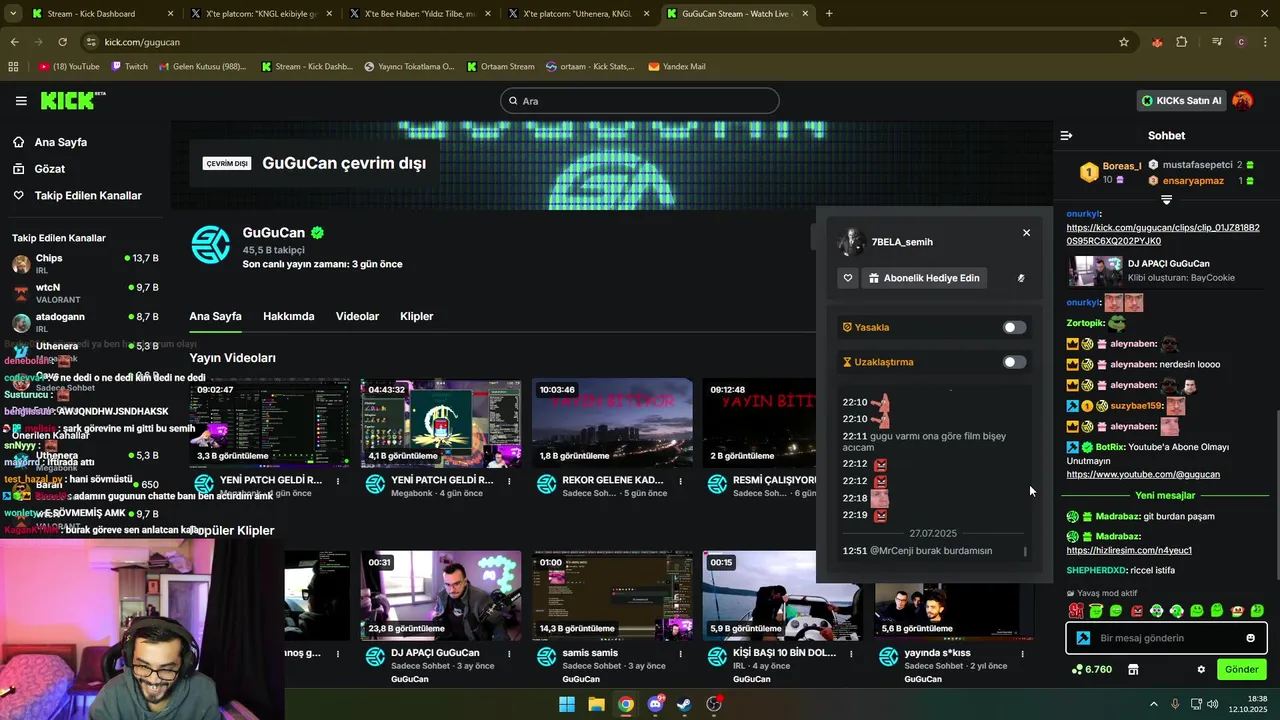Click the mute icon right of Abonelik Hediye Edin
This screenshot has width=1280, height=720.
coord(1021,278)
